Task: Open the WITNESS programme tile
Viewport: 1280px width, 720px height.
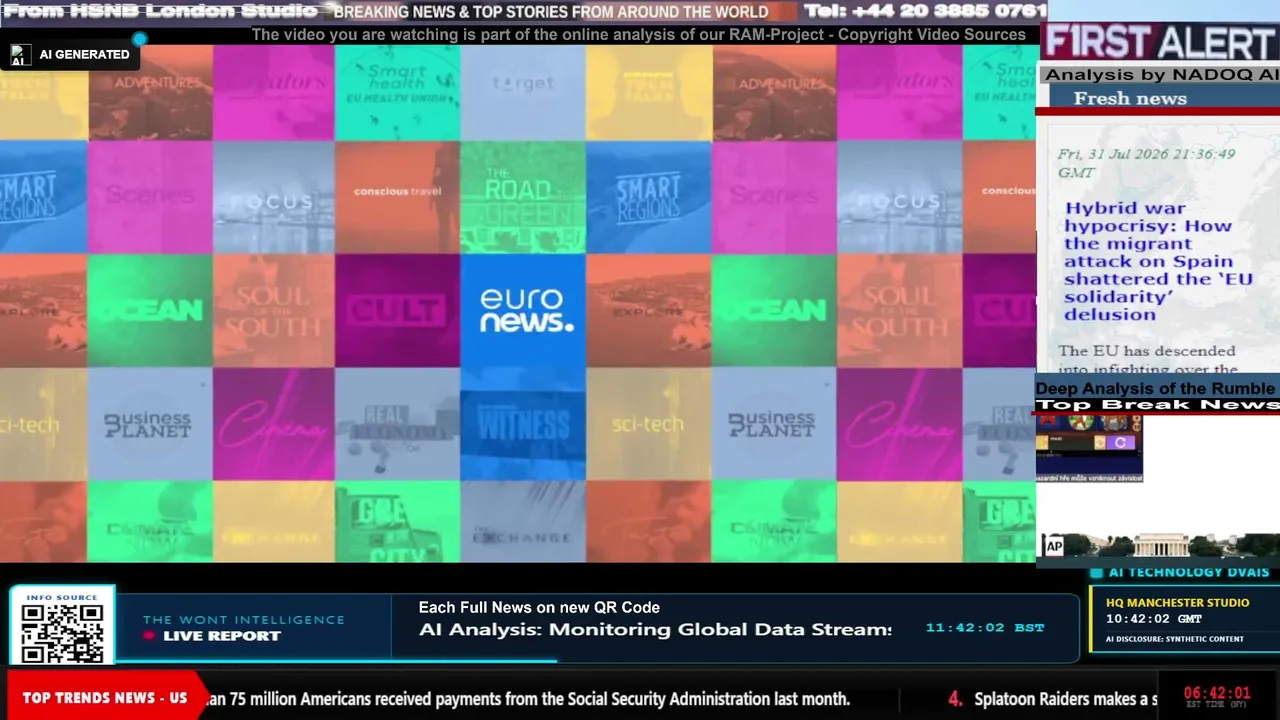Action: [523, 424]
